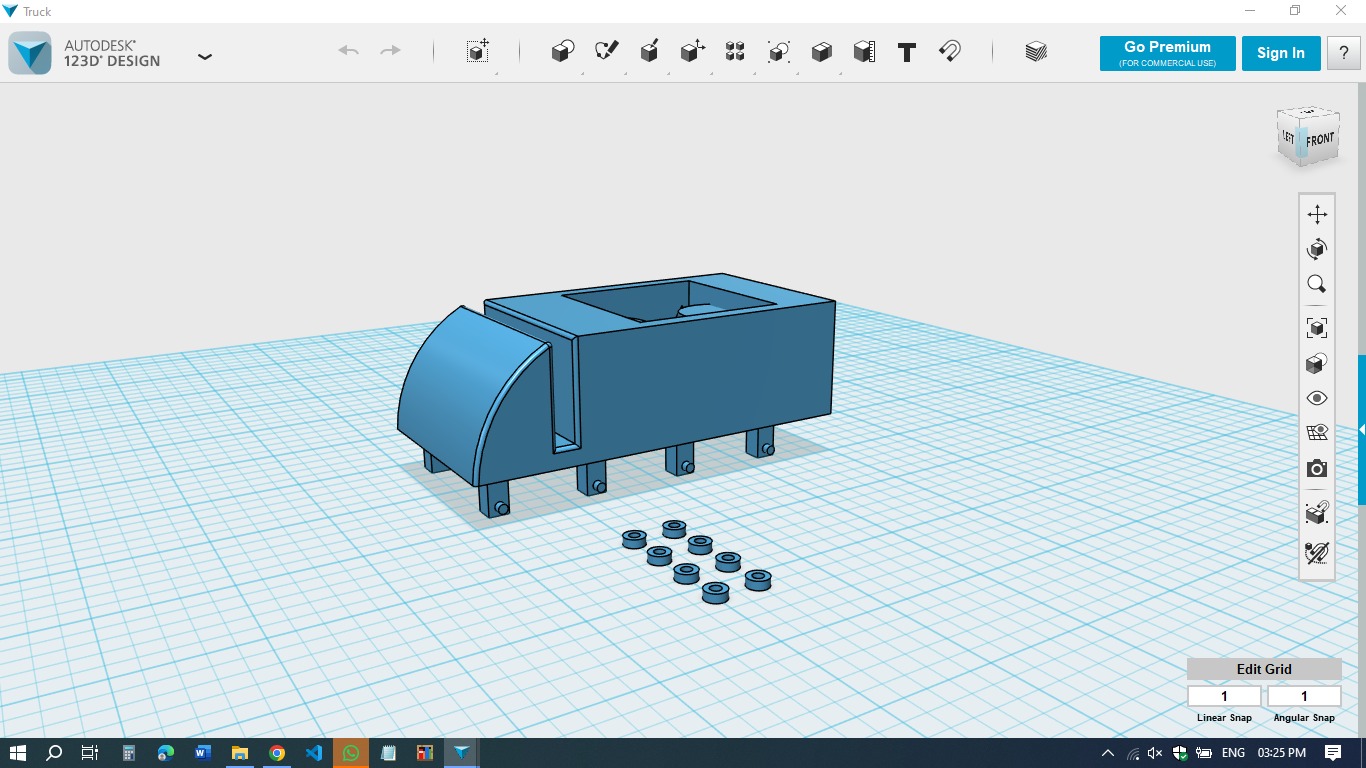Open the 123D Design application menu chevron

[x=205, y=57]
